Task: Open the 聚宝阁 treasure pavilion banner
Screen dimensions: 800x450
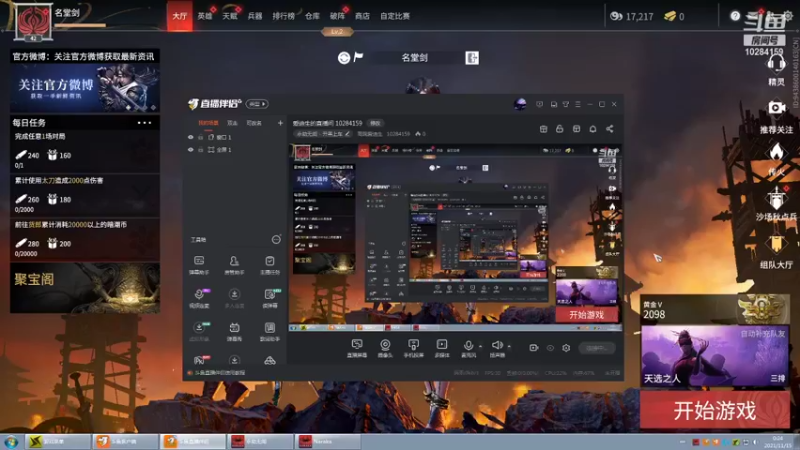Action: point(85,288)
